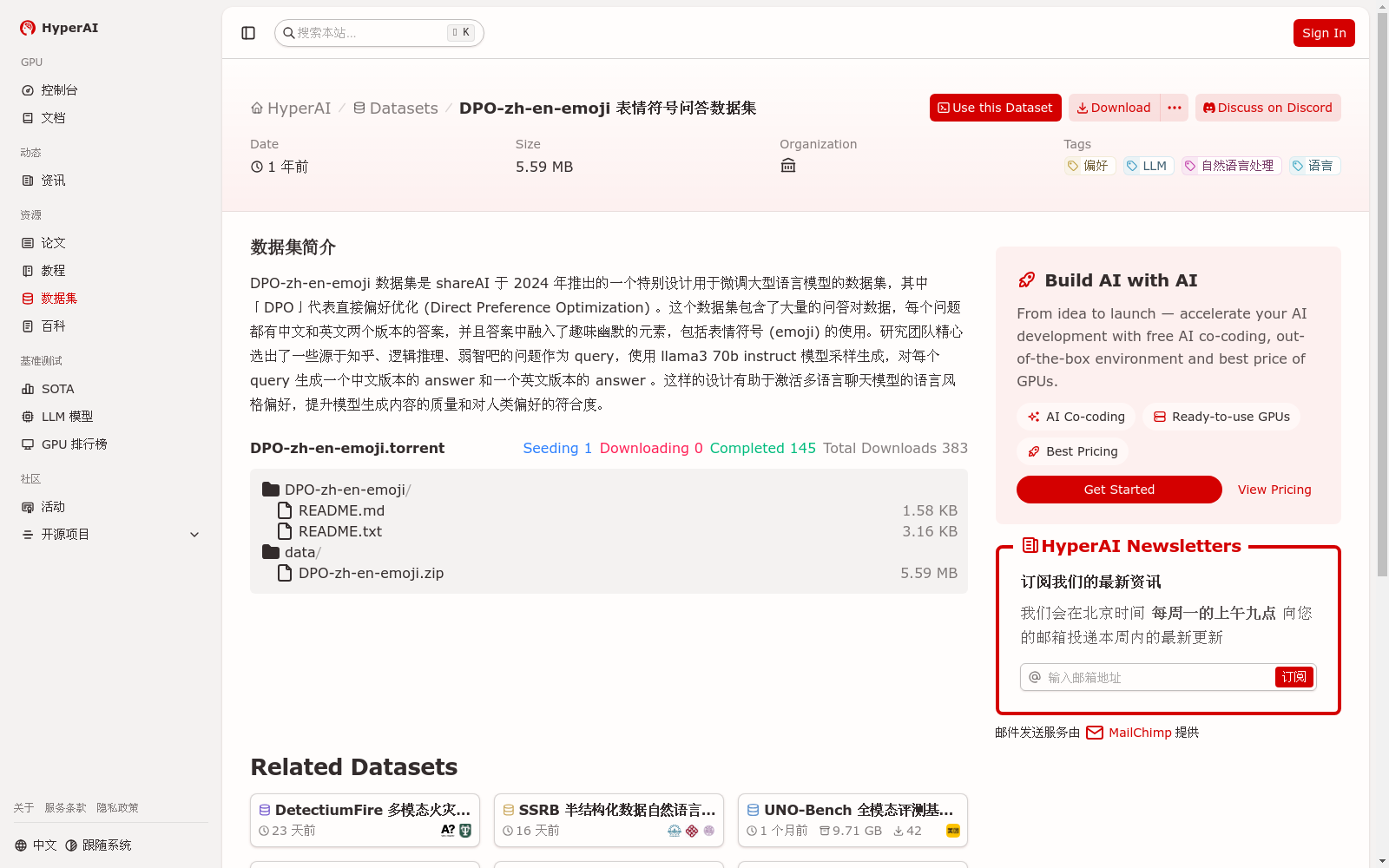Click the page vertical scrollbar
Viewport: 1389px width, 868px height.
pyautogui.click(x=1382, y=295)
